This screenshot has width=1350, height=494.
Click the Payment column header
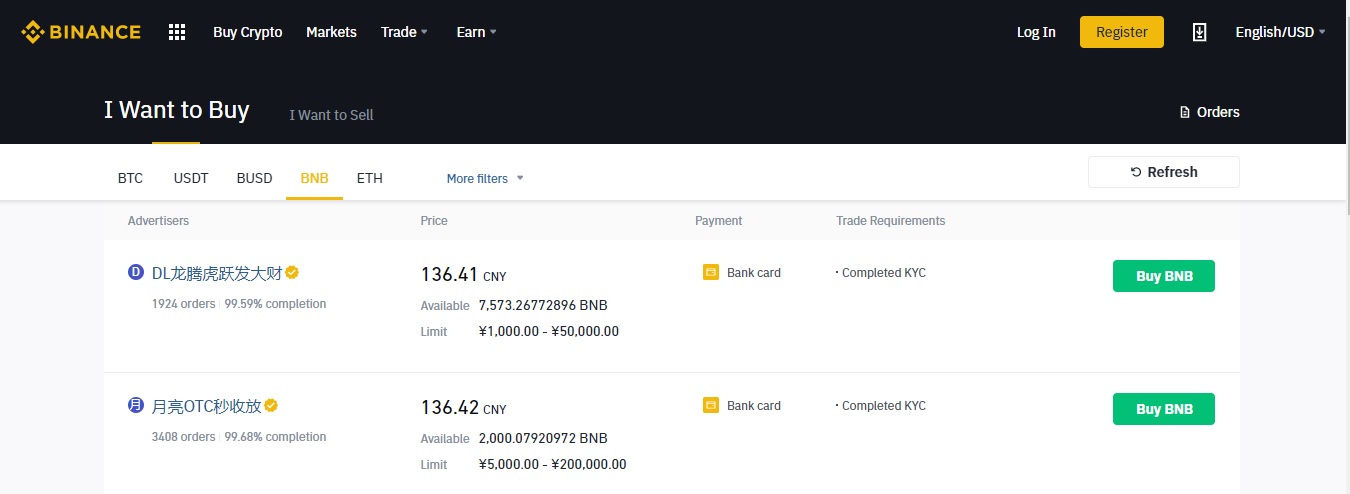pos(719,221)
